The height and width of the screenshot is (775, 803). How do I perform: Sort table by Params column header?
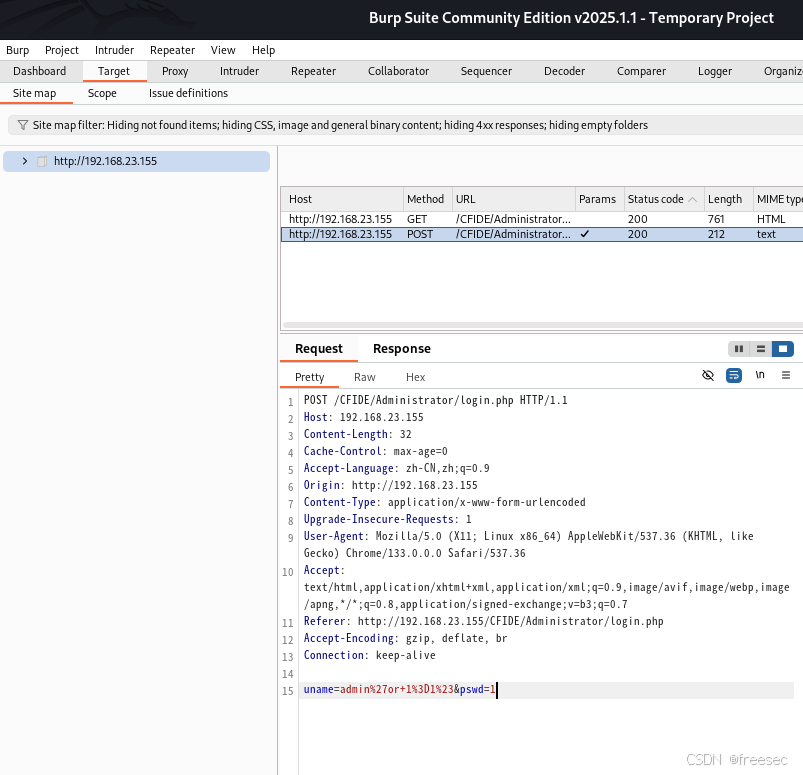pos(599,199)
